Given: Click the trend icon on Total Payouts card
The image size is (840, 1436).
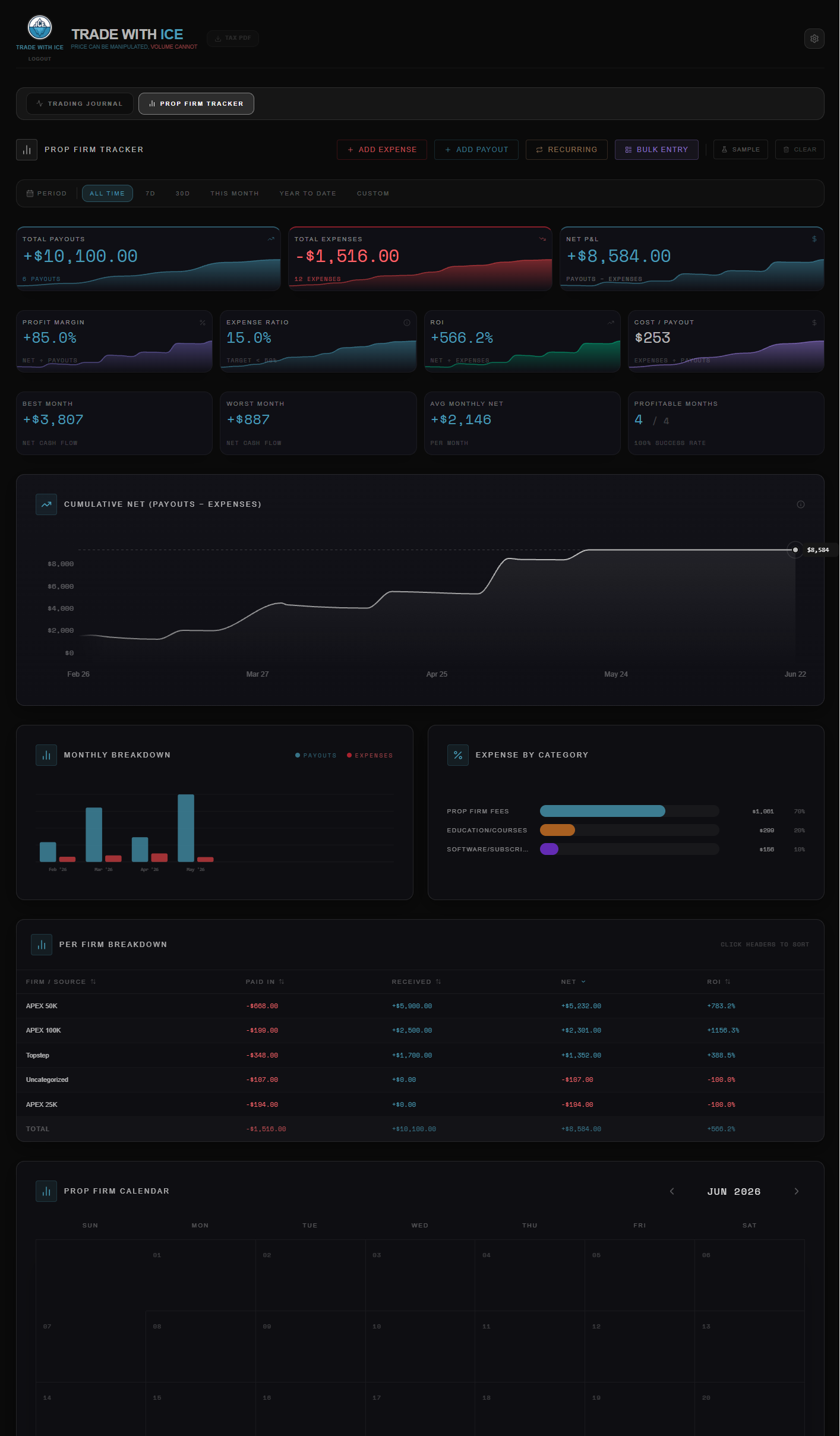Looking at the screenshot, I should (x=271, y=239).
